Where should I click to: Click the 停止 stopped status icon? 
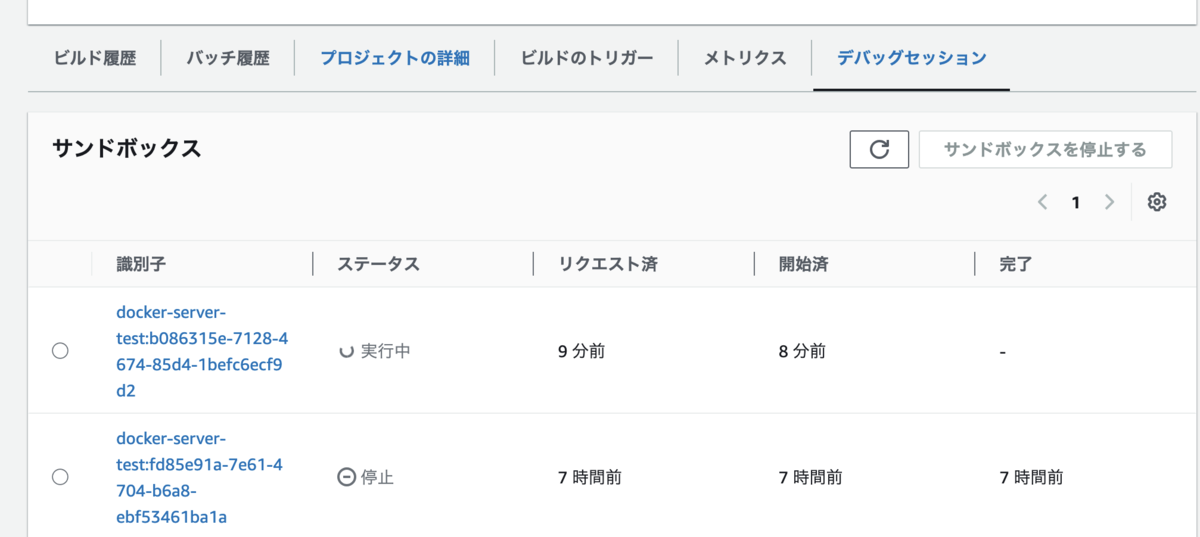pos(346,478)
